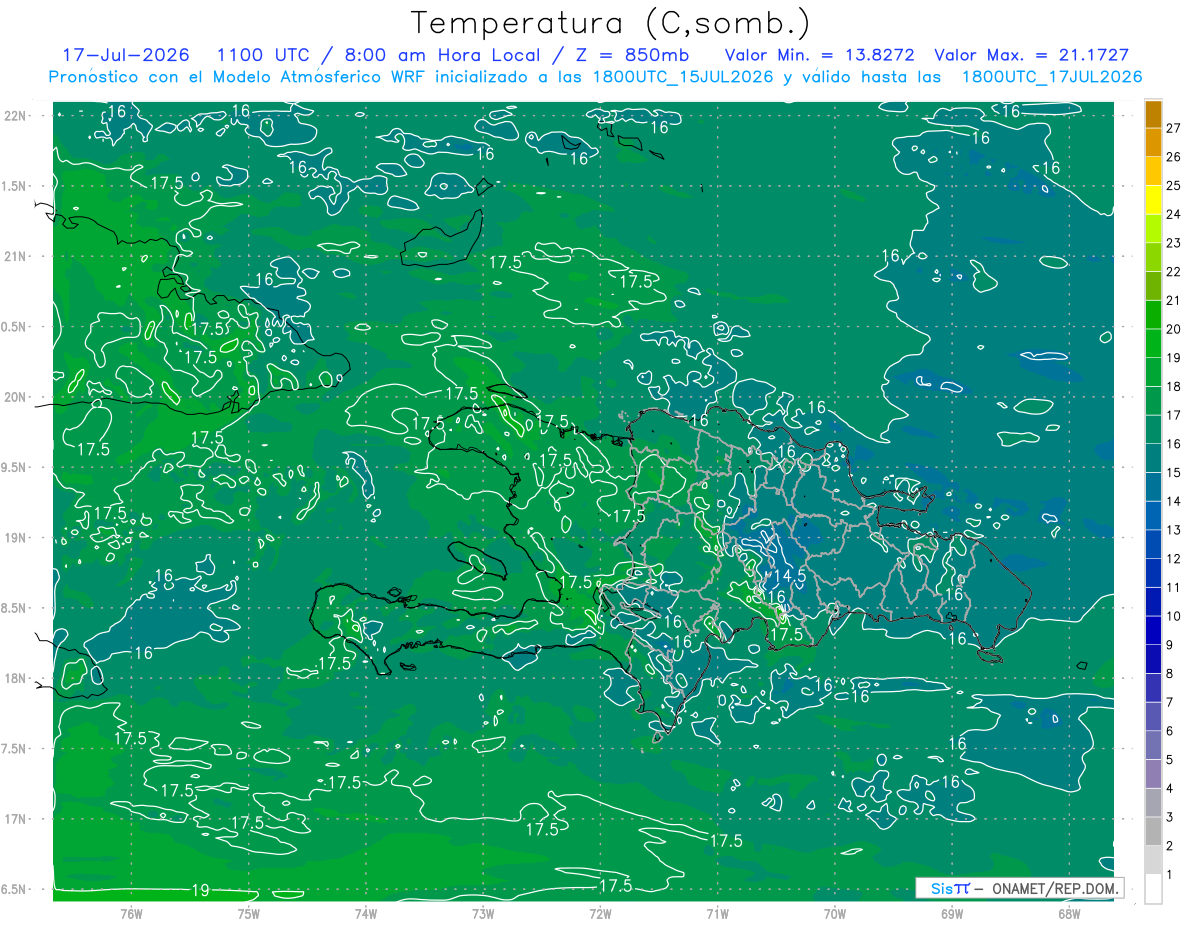Click the 'ONAMET/REP.DOM.' logo box
Image resolution: width=1200 pixels, height=927 pixels.
click(x=1020, y=888)
